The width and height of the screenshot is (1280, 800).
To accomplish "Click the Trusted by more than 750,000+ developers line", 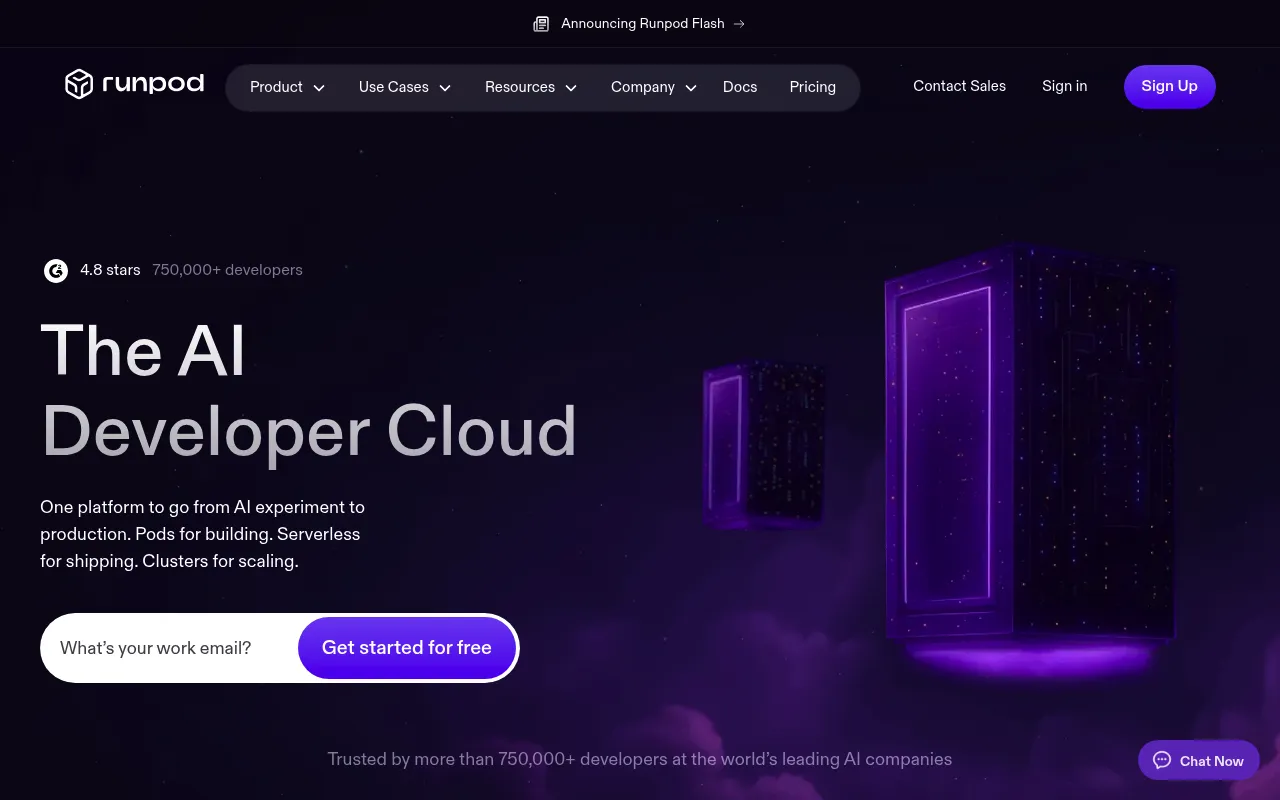I will tap(640, 759).
